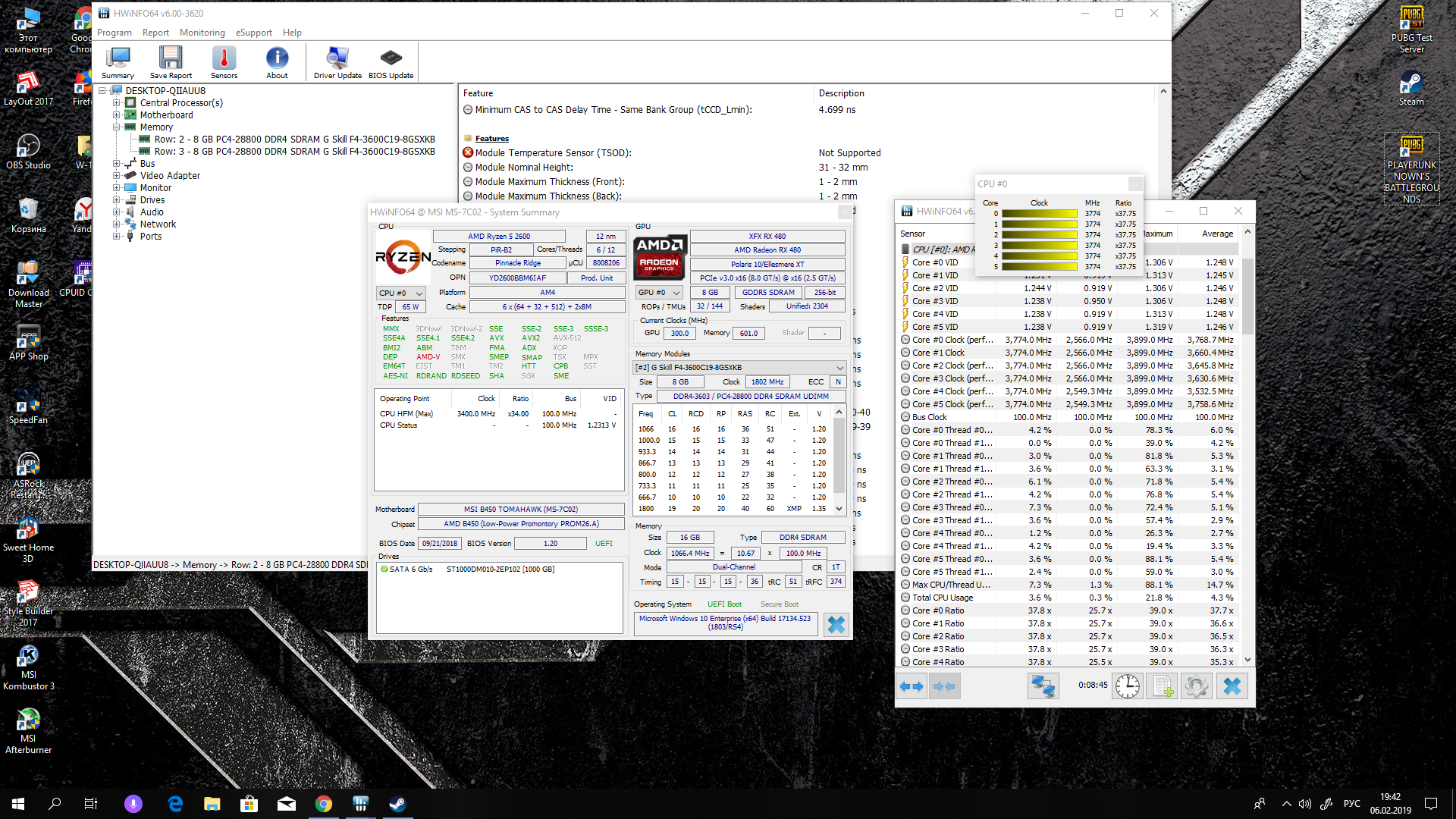Select Row: 3 memory module entry

294,152
